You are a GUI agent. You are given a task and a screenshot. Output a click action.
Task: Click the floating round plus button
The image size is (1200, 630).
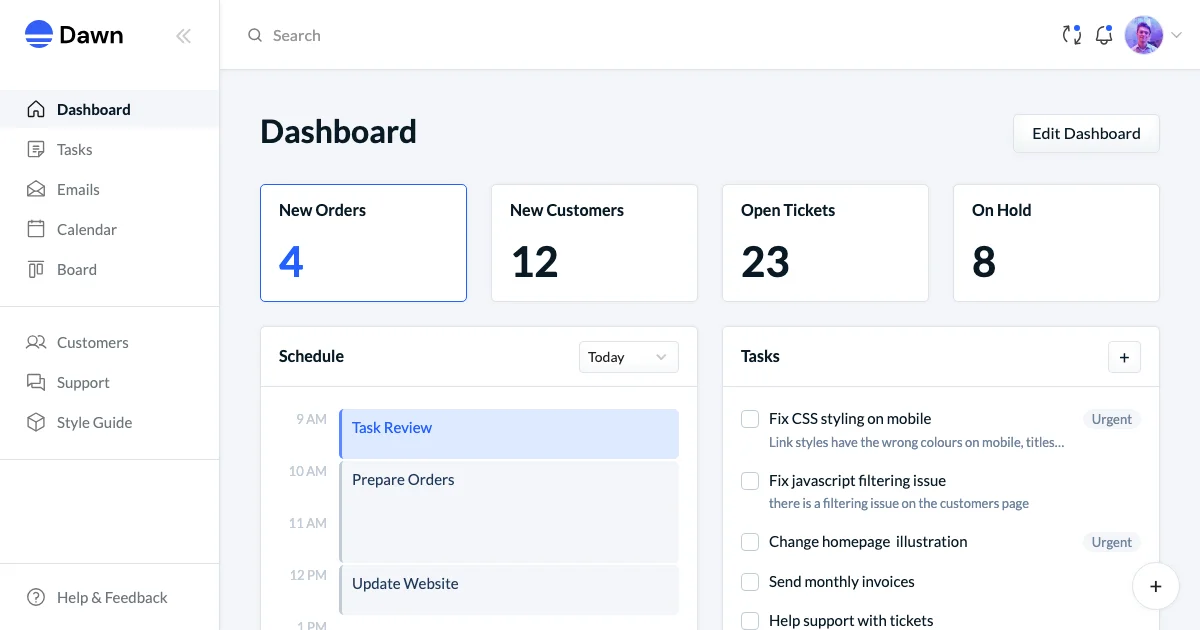tap(1156, 587)
